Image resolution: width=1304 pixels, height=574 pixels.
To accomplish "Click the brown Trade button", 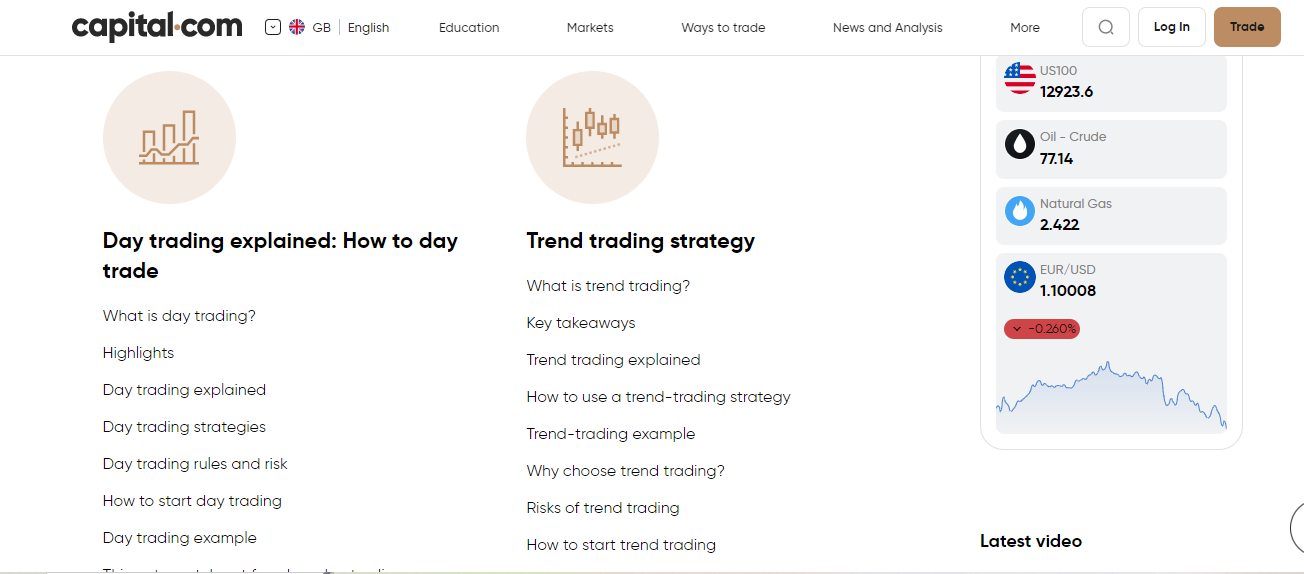I will point(1247,27).
